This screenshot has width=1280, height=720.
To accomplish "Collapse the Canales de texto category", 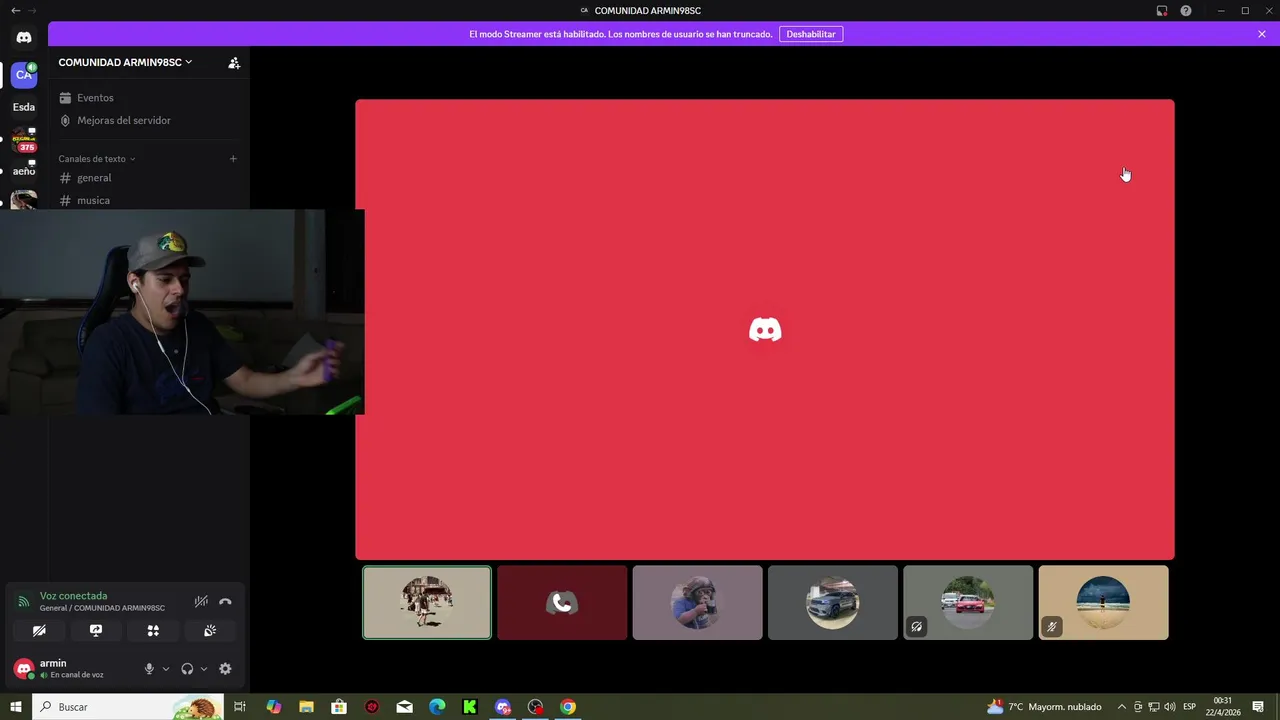I will pyautogui.click(x=97, y=159).
